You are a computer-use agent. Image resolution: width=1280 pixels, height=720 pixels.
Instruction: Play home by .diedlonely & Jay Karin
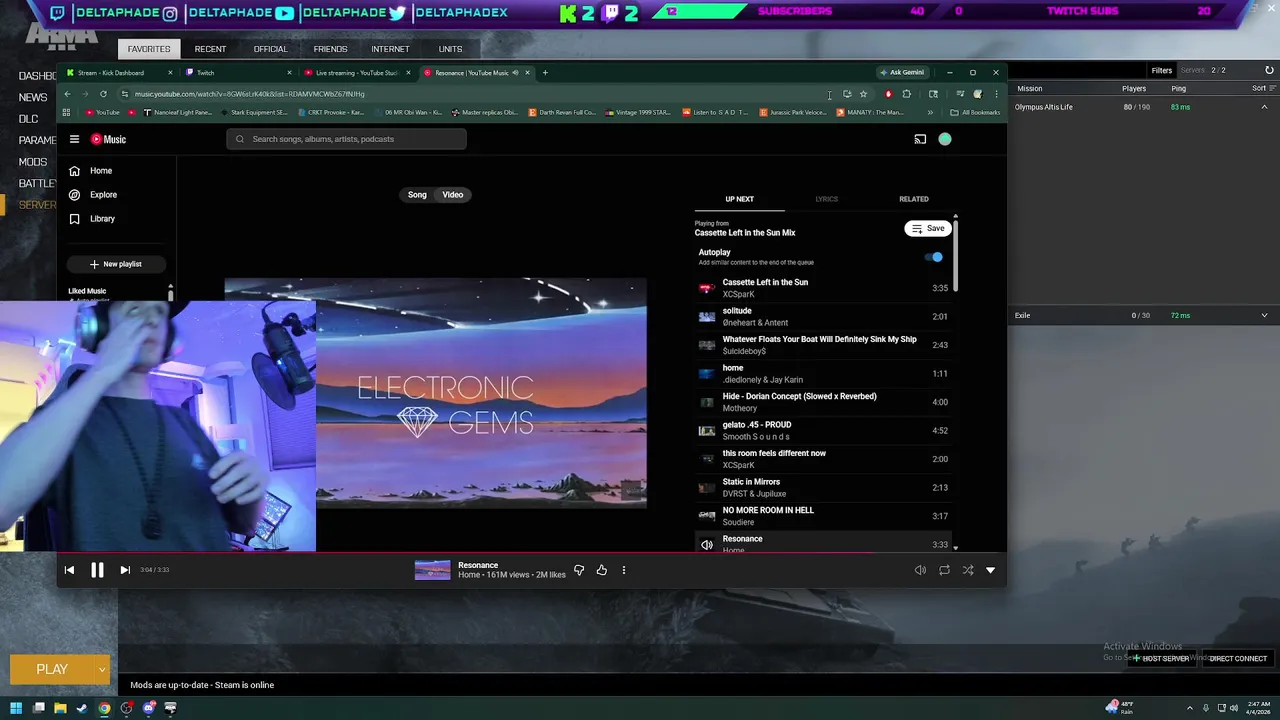pos(823,374)
